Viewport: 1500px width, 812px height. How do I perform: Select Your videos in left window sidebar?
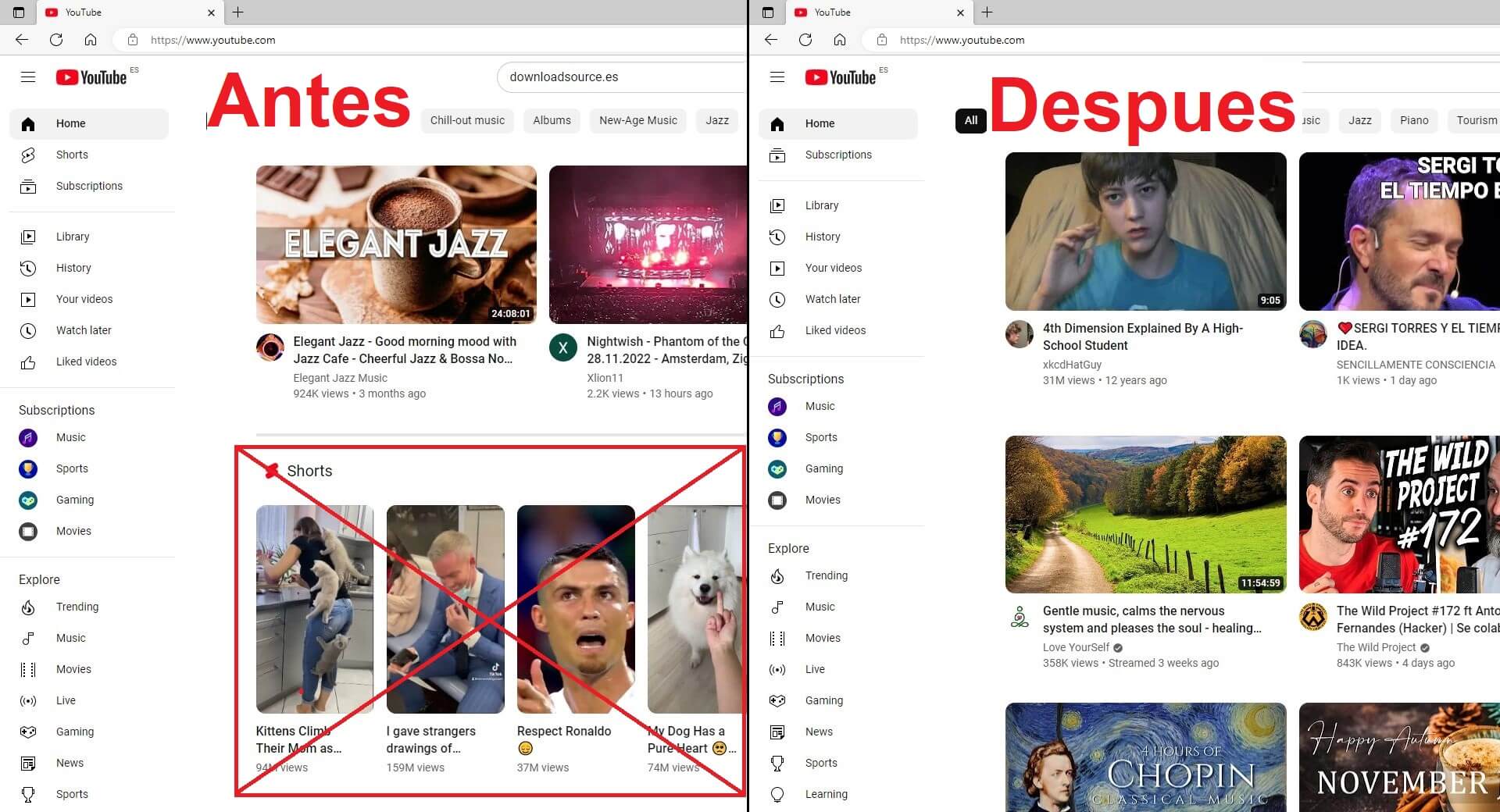coord(89,299)
